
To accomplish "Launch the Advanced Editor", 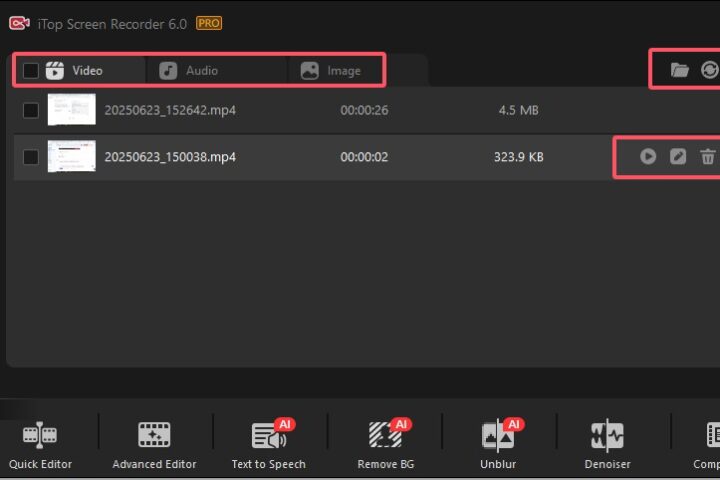I will [x=154, y=444].
